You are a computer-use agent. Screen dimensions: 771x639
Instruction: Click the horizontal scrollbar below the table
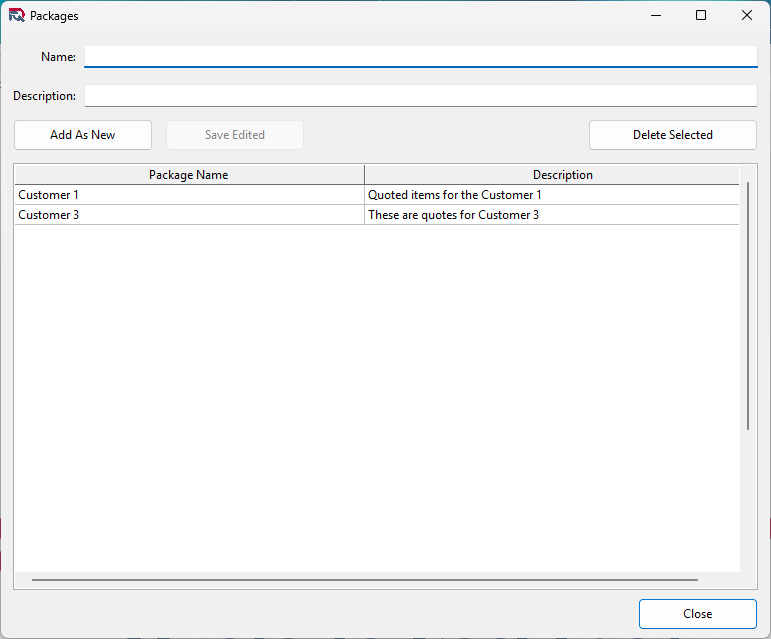pyautogui.click(x=364, y=580)
